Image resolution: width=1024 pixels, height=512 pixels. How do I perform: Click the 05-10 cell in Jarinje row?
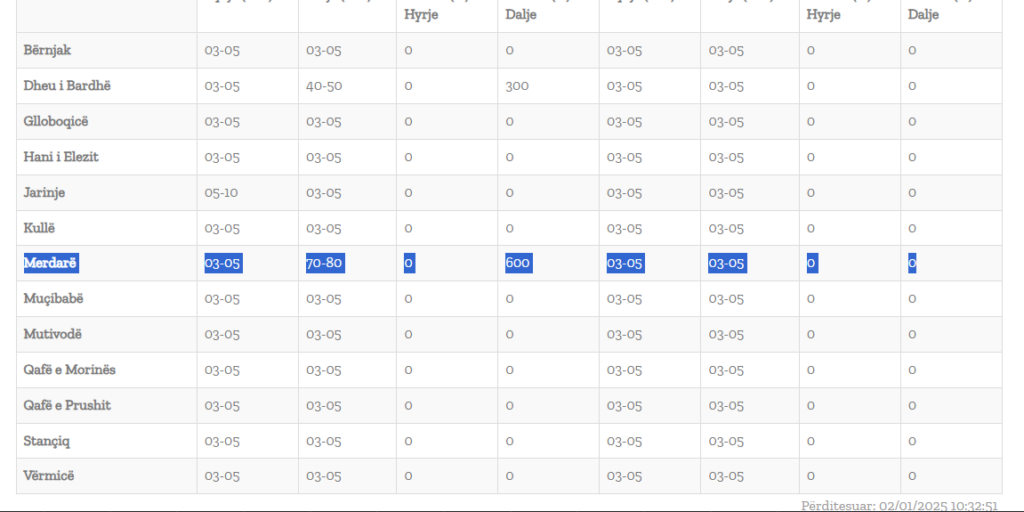(221, 192)
